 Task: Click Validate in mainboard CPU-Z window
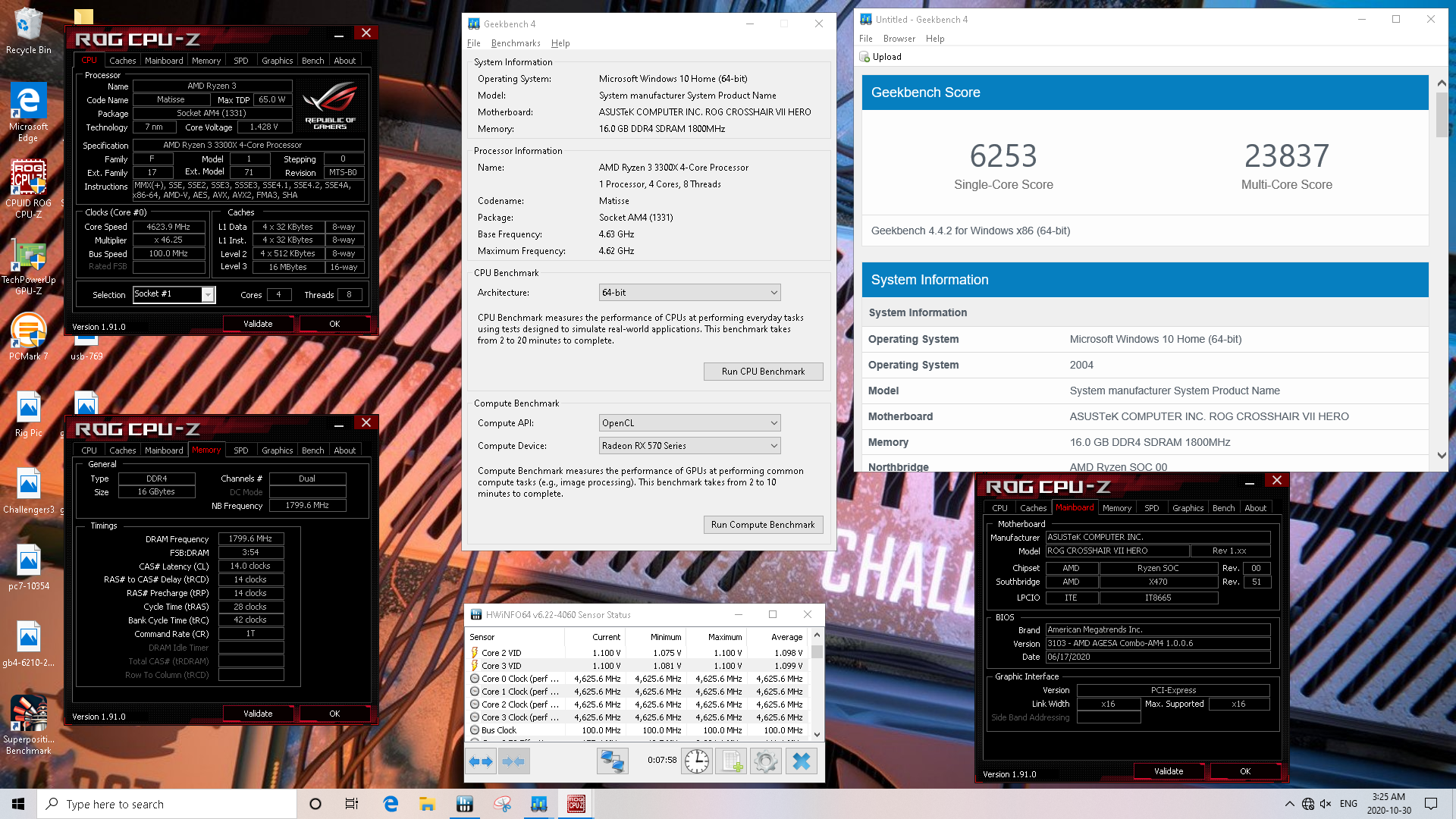tap(1169, 771)
